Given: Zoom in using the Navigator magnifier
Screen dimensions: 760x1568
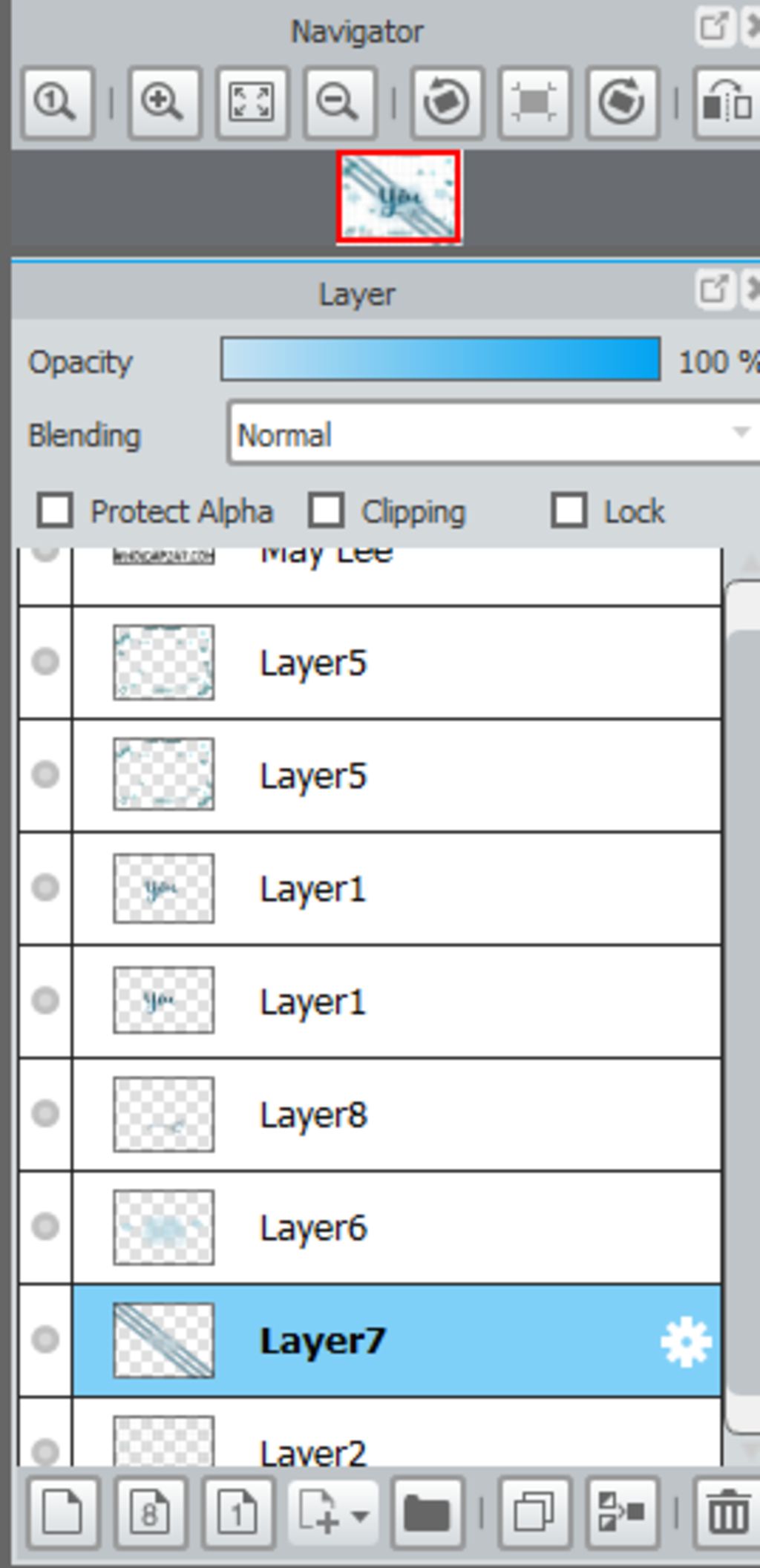Looking at the screenshot, I should 164,102.
